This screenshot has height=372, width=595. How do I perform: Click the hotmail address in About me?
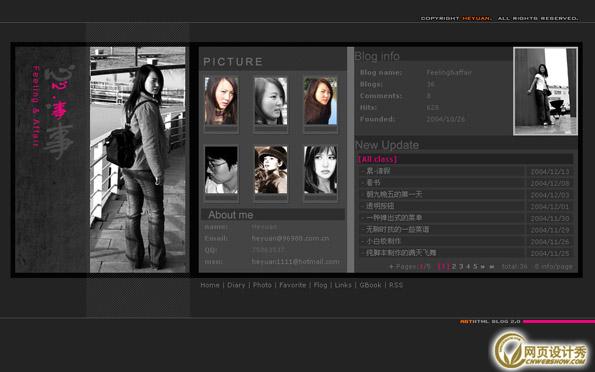[295, 262]
